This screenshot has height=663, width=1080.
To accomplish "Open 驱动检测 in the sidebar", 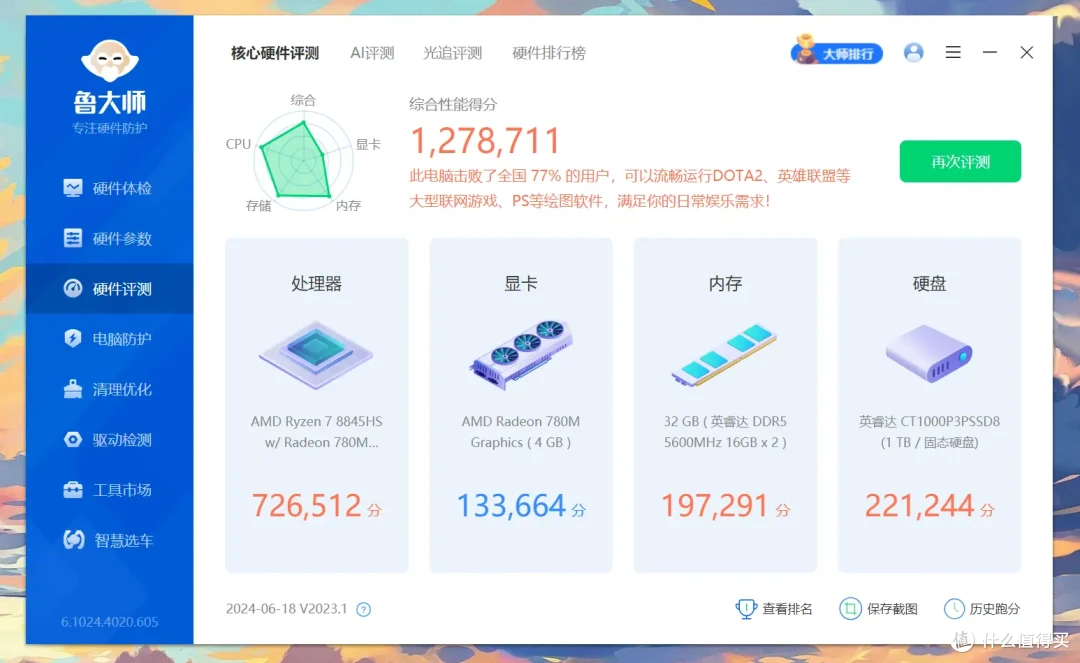I will click(x=110, y=439).
